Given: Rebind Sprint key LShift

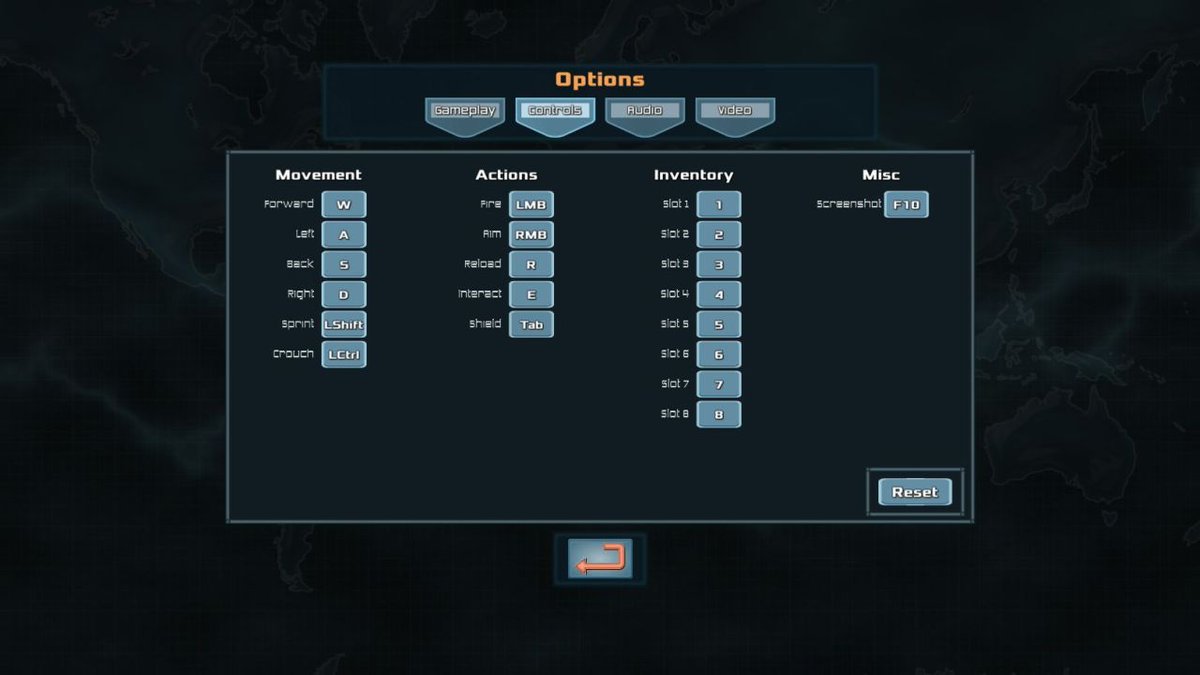Looking at the screenshot, I should 344,325.
